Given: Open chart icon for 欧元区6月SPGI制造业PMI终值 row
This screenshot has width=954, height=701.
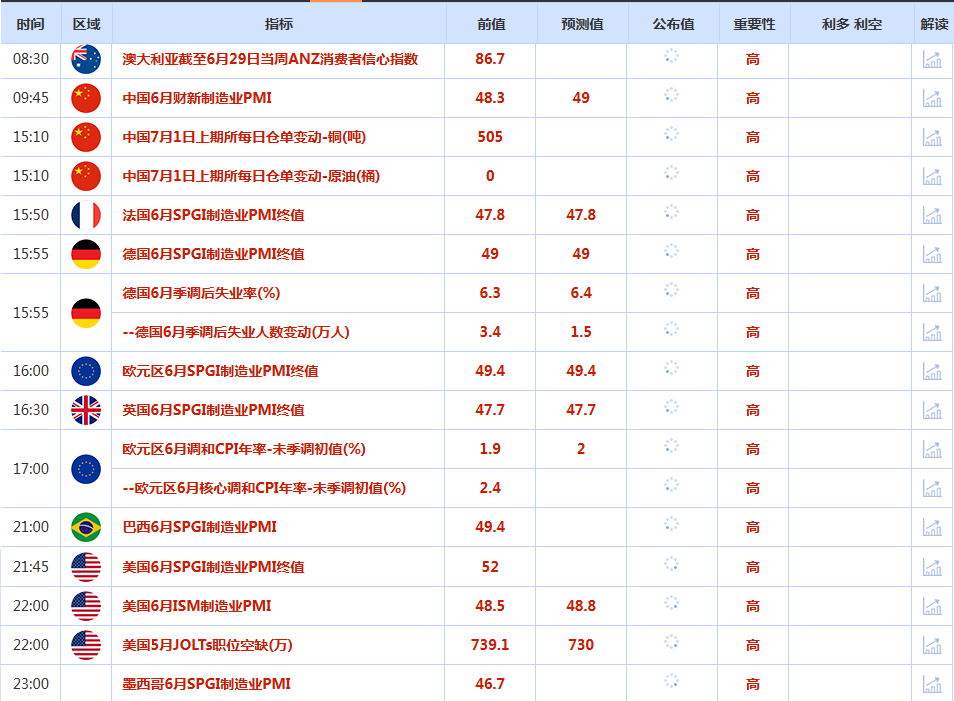Looking at the screenshot, I should pos(932,371).
